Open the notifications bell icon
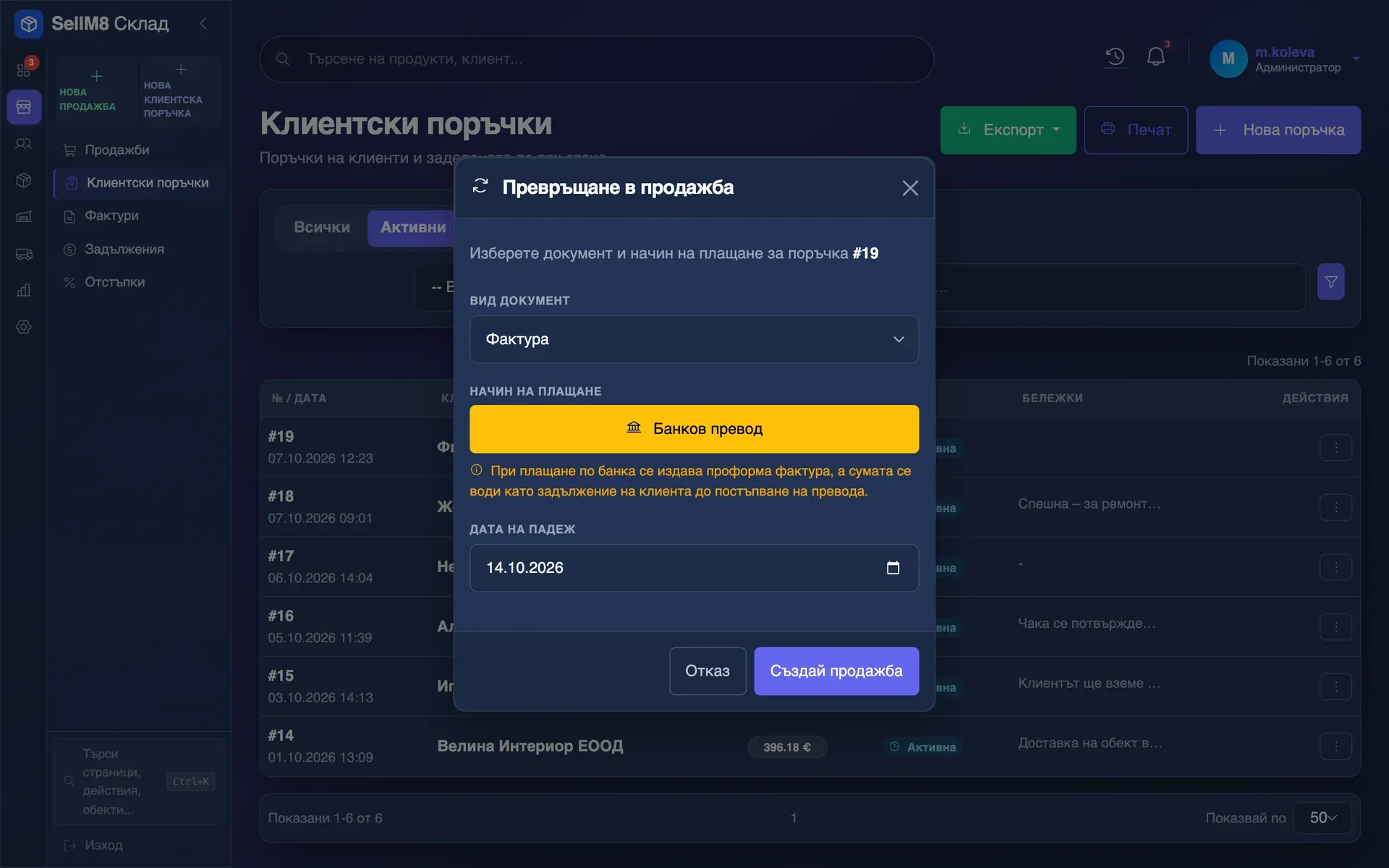Image resolution: width=1389 pixels, height=868 pixels. (x=1156, y=57)
